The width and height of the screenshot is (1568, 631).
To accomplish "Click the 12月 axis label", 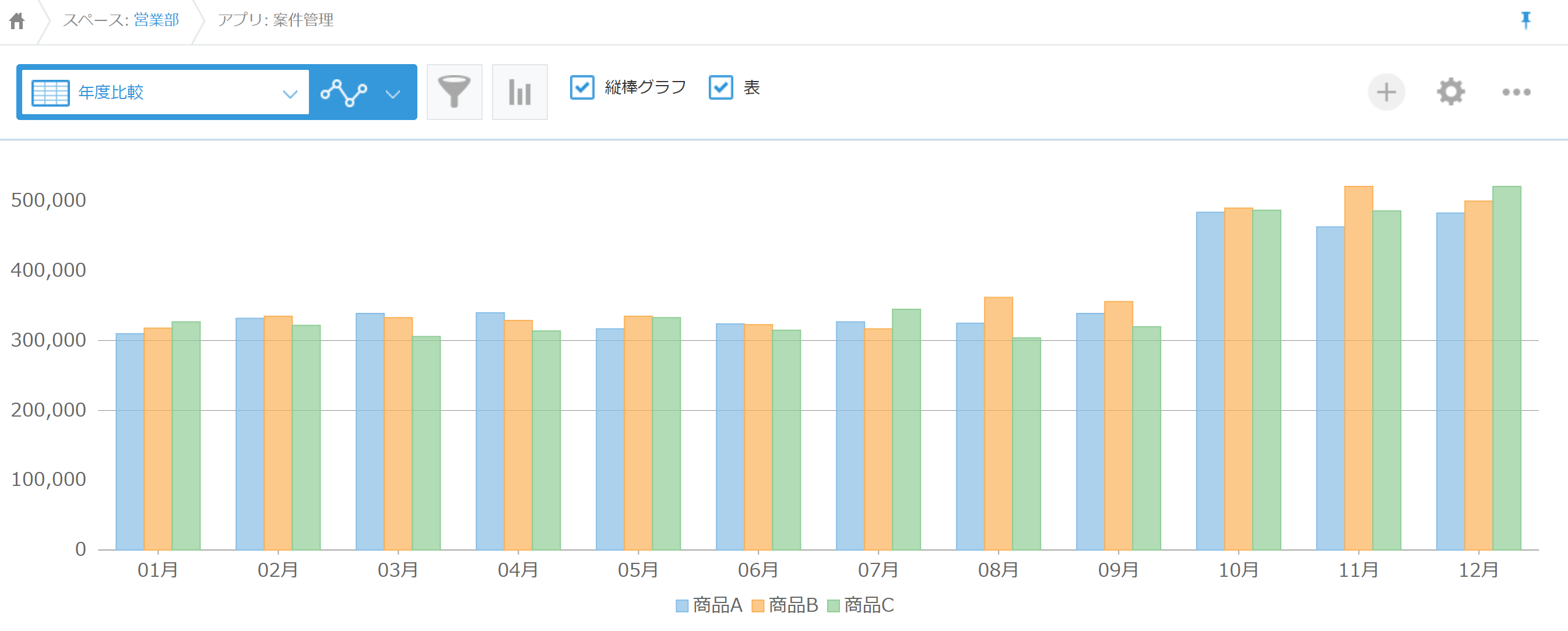I will point(1478,570).
